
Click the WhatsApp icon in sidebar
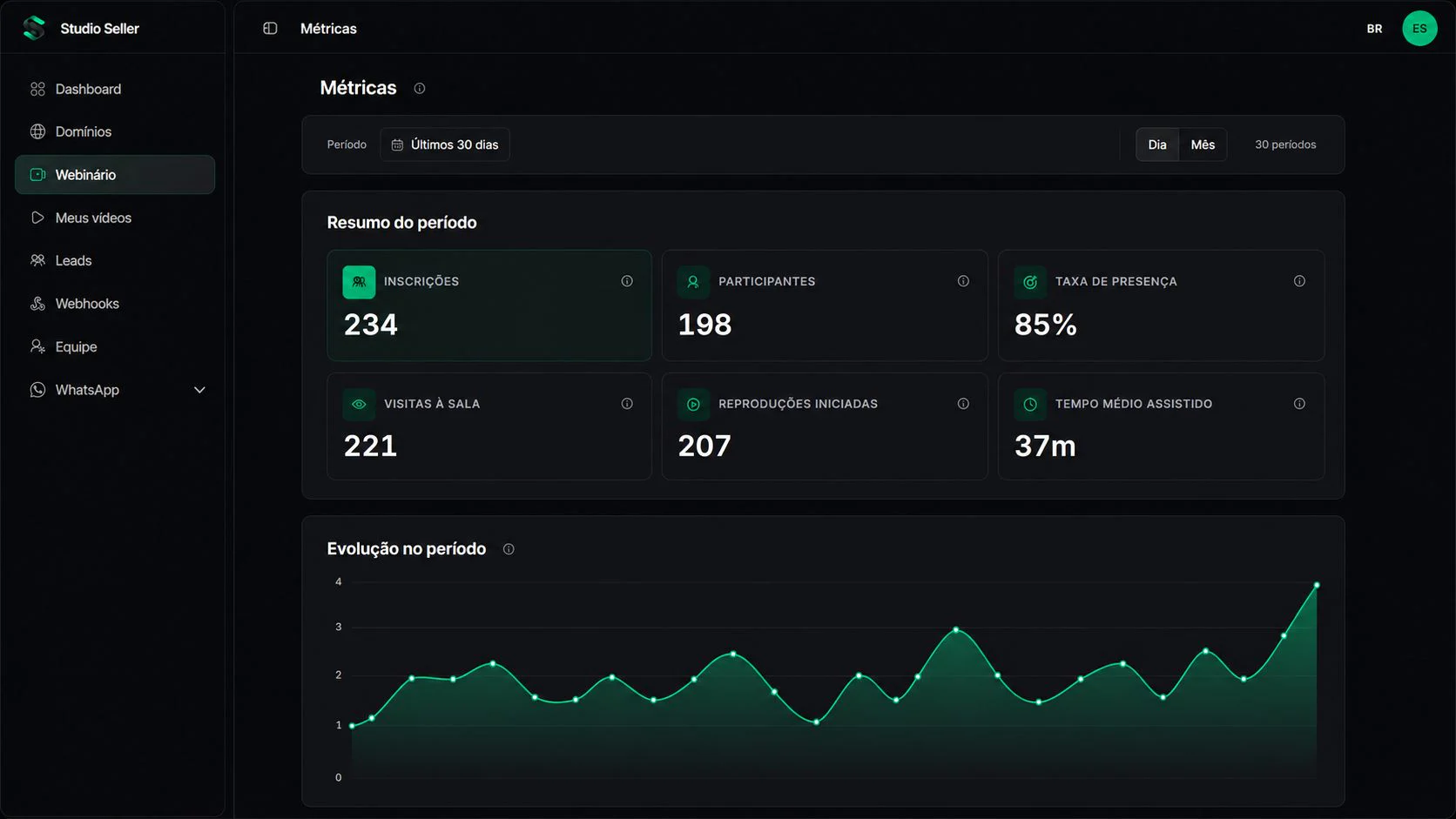coord(37,390)
